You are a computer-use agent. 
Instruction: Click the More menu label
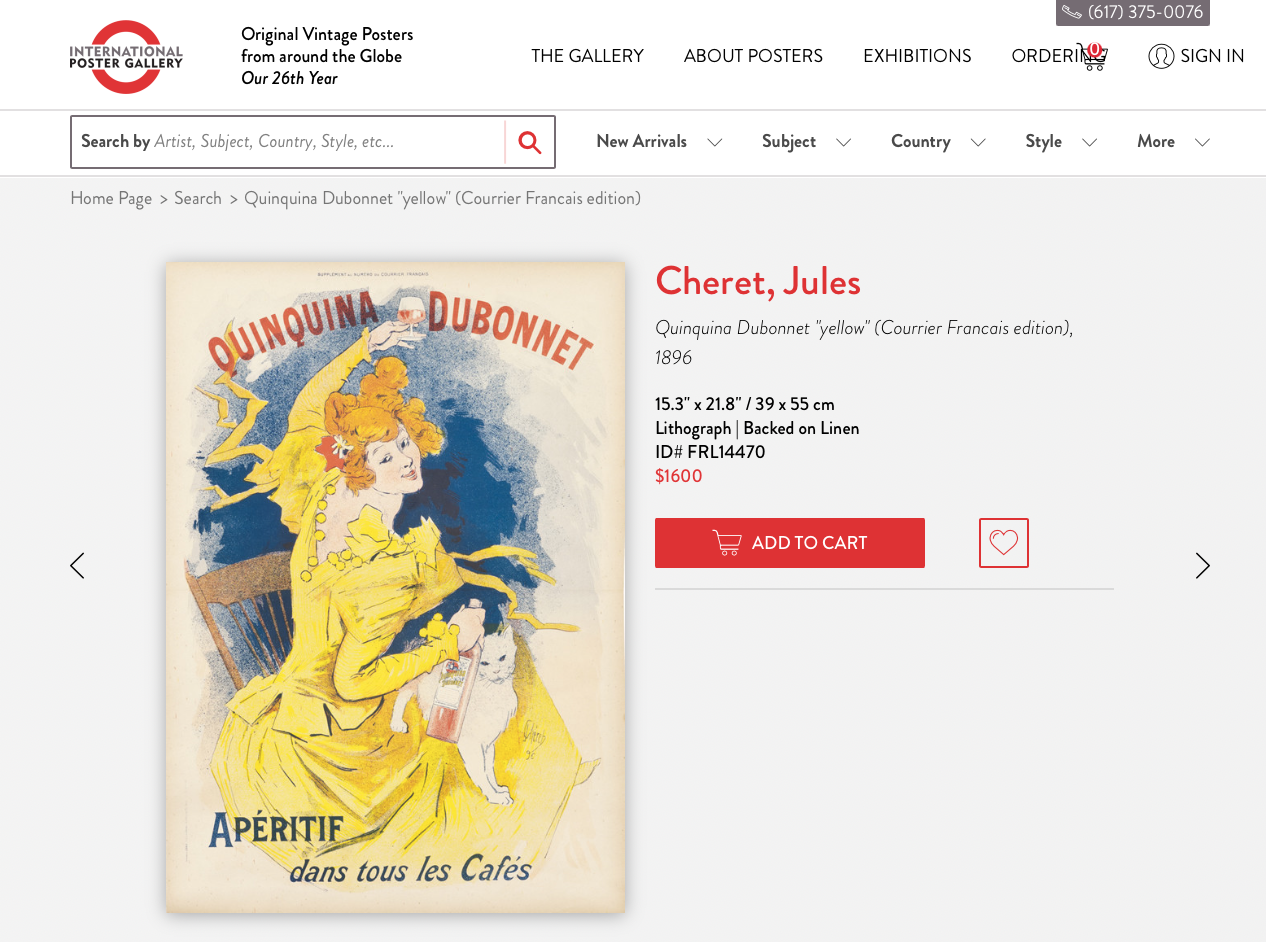[1156, 141]
